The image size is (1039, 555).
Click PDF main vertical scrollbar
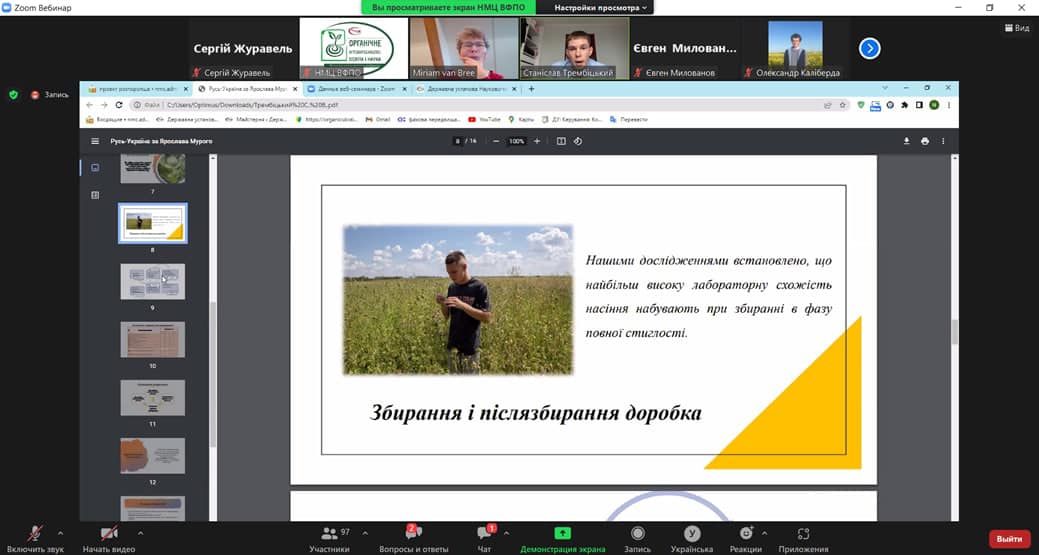point(954,331)
